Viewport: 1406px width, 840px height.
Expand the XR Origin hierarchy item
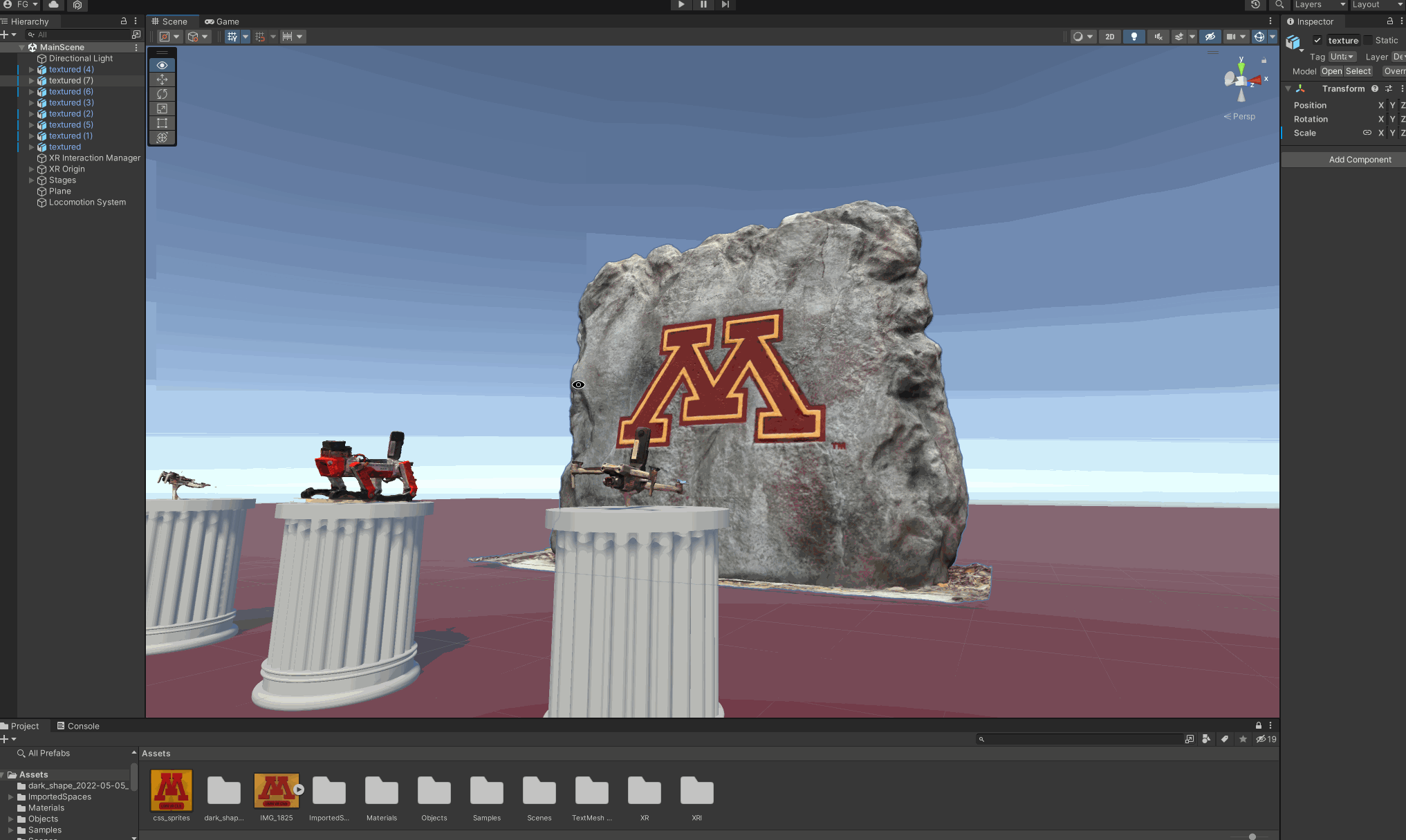tap(31, 169)
